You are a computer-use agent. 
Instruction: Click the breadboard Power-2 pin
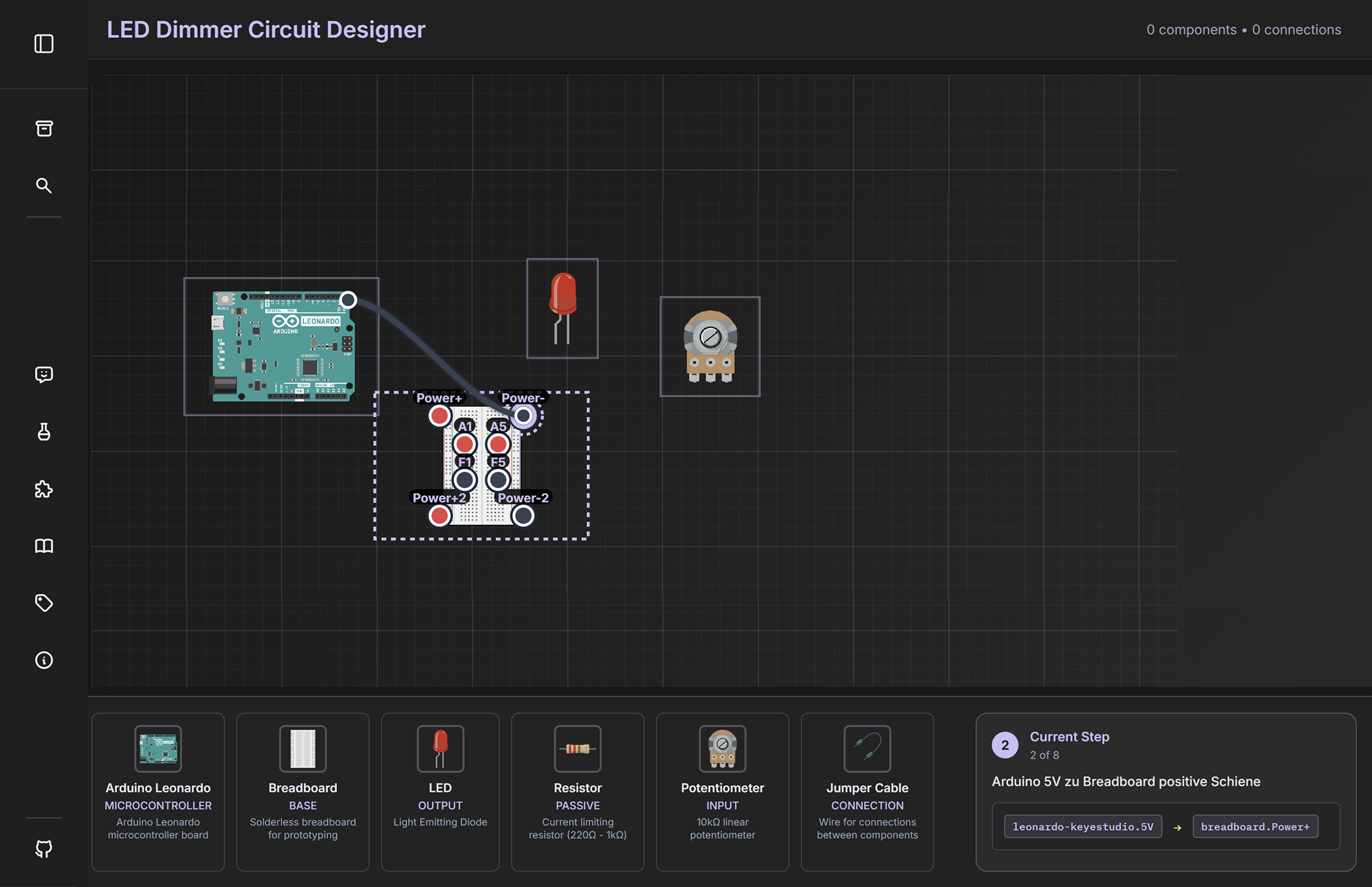(523, 516)
